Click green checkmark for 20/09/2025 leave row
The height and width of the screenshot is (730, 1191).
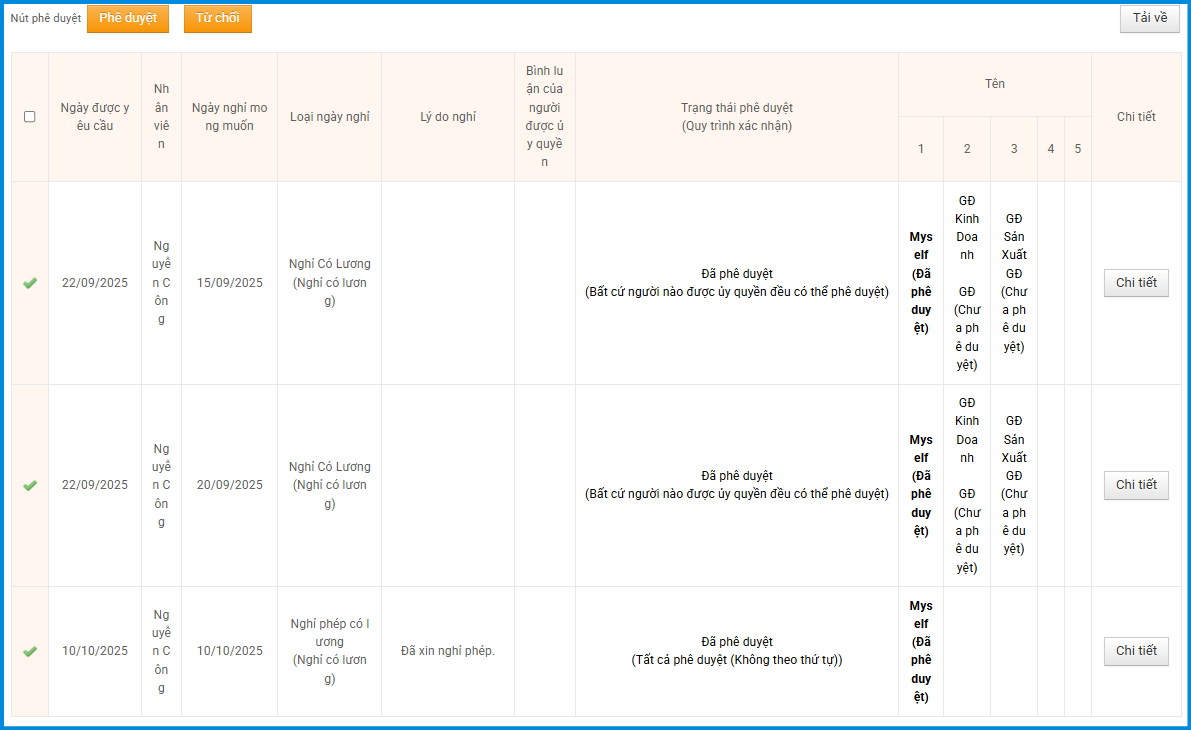tap(30, 485)
